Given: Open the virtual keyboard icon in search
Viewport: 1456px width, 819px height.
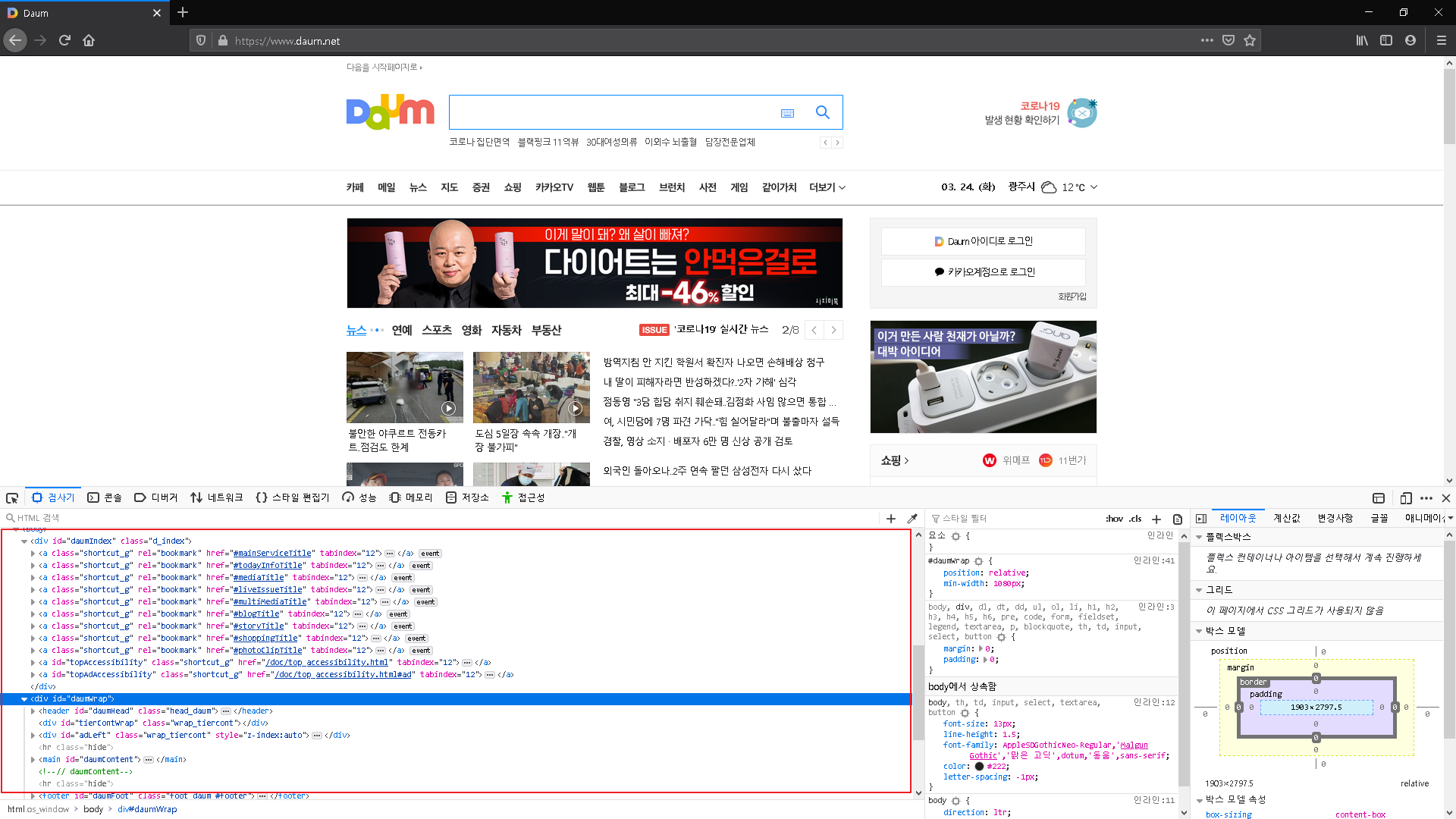Looking at the screenshot, I should coord(787,113).
